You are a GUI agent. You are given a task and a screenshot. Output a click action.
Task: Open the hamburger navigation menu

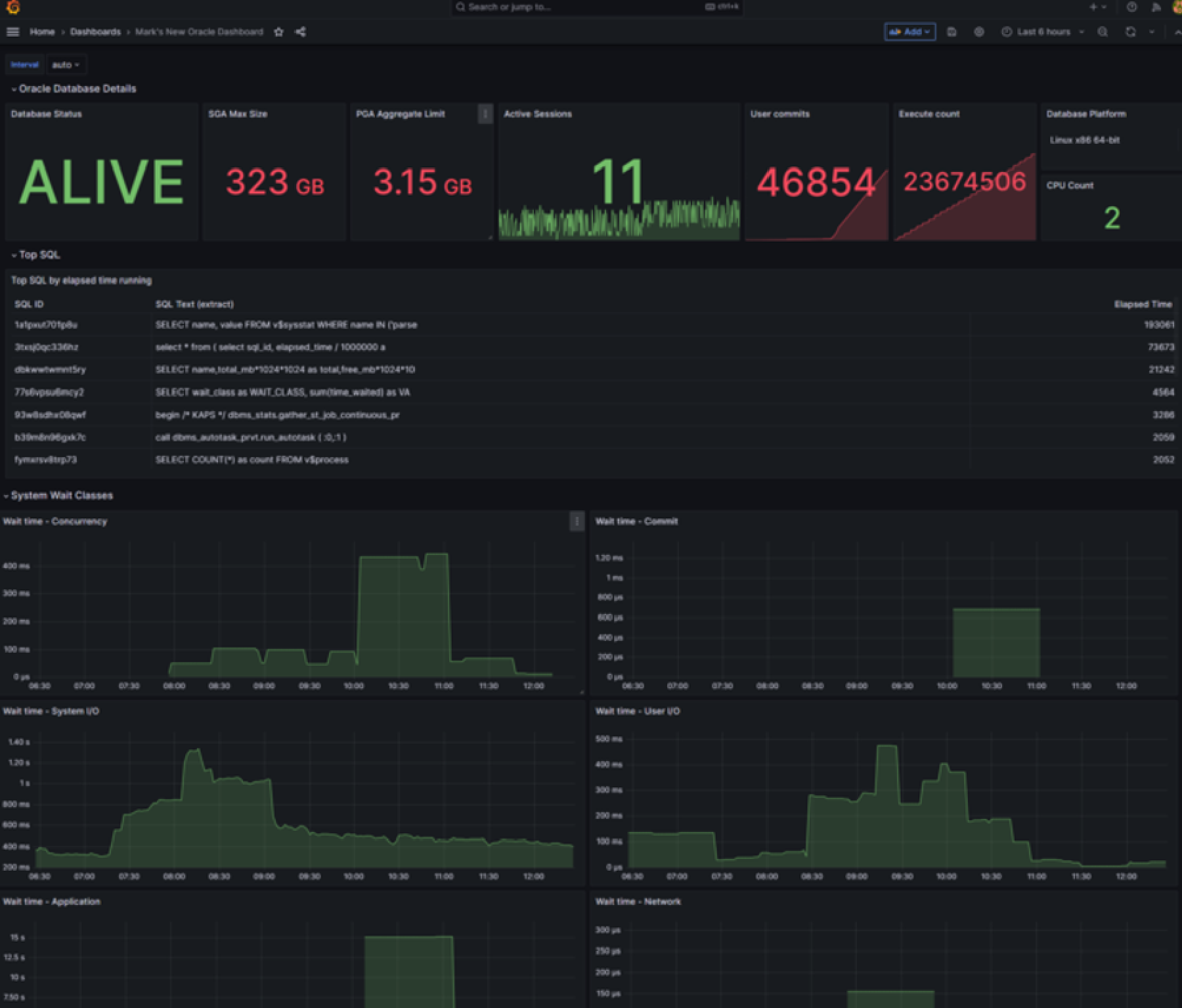[x=12, y=32]
